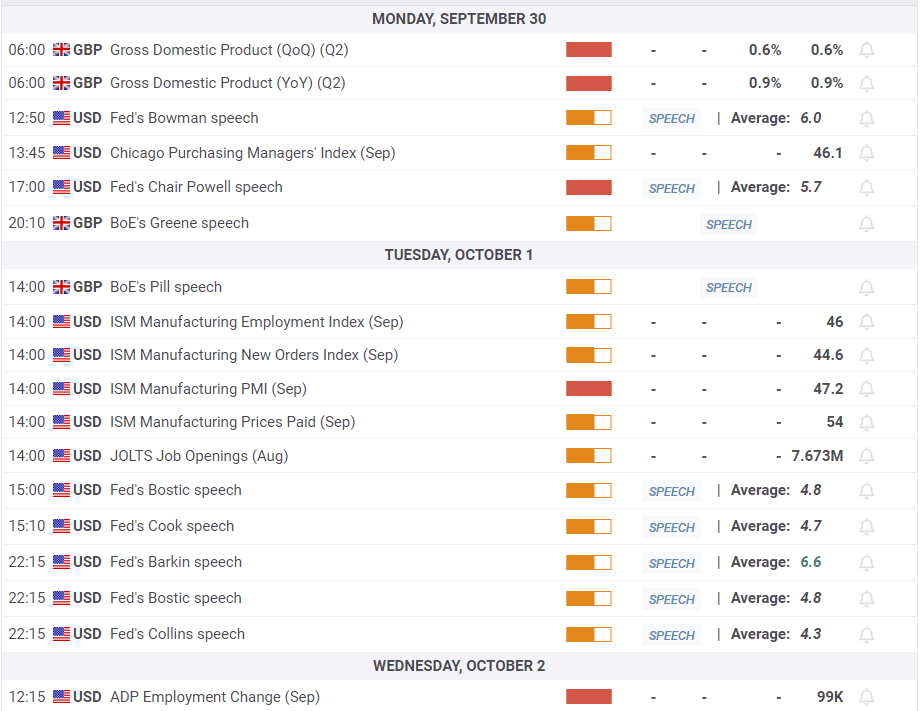Open Gross Domestic Product (YoY) (Q2) event

228,83
